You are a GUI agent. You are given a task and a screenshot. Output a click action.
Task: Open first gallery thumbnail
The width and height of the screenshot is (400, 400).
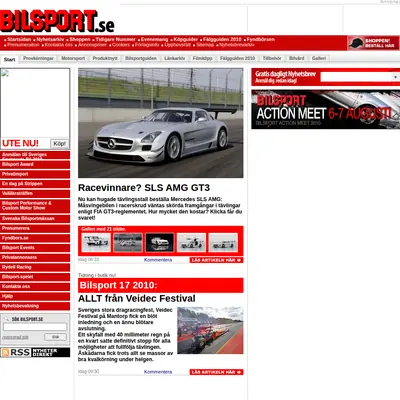point(96,242)
